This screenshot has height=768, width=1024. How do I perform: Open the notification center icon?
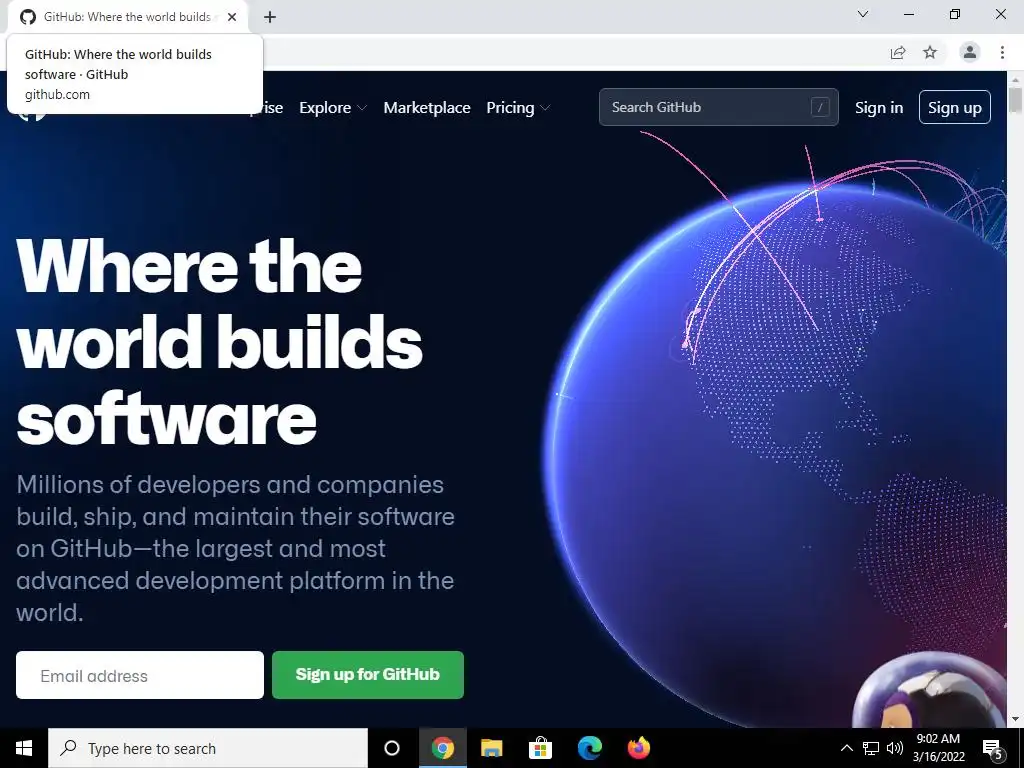(x=993, y=748)
